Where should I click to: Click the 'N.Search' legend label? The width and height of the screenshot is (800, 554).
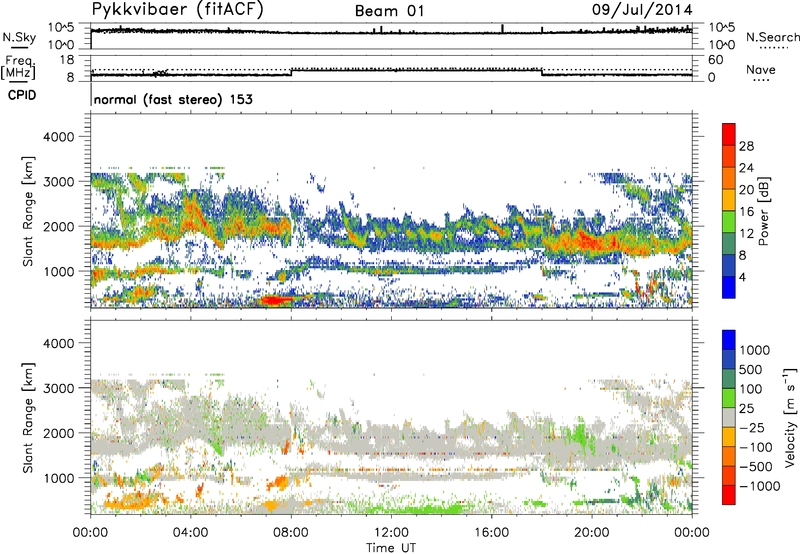click(x=772, y=37)
